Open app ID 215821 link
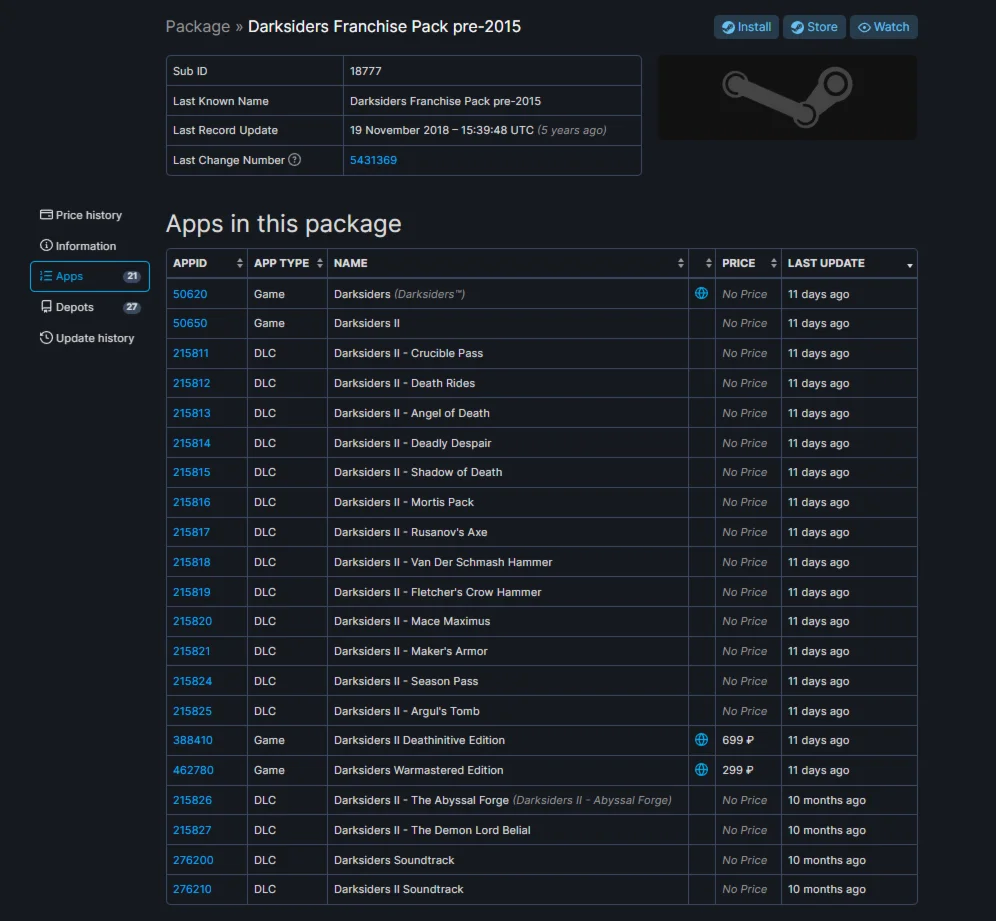Image resolution: width=996 pixels, height=921 pixels. (x=191, y=651)
